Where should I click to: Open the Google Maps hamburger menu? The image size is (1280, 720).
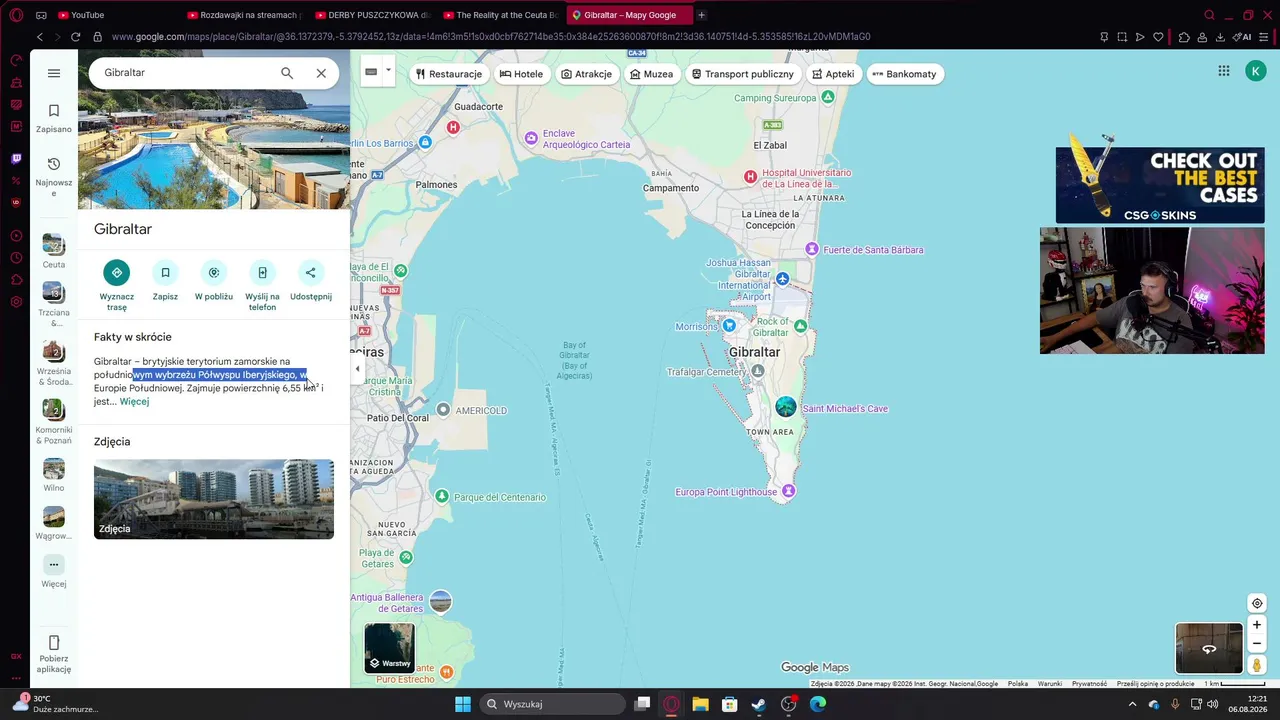point(54,73)
